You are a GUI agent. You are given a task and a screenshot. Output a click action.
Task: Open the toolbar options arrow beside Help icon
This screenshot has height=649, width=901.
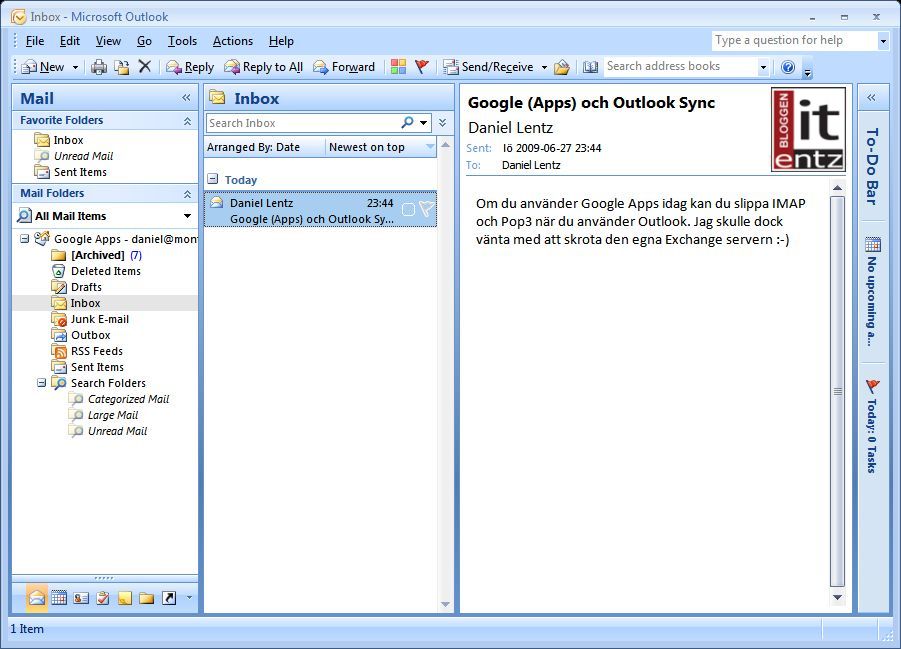[x=807, y=72]
